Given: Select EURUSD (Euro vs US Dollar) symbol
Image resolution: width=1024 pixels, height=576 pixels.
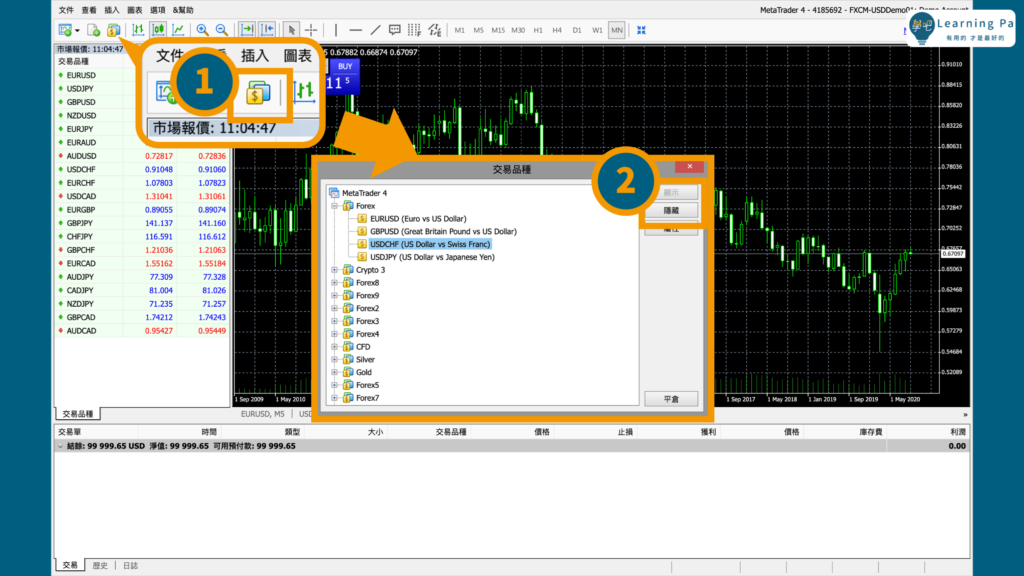Looking at the screenshot, I should [418, 219].
